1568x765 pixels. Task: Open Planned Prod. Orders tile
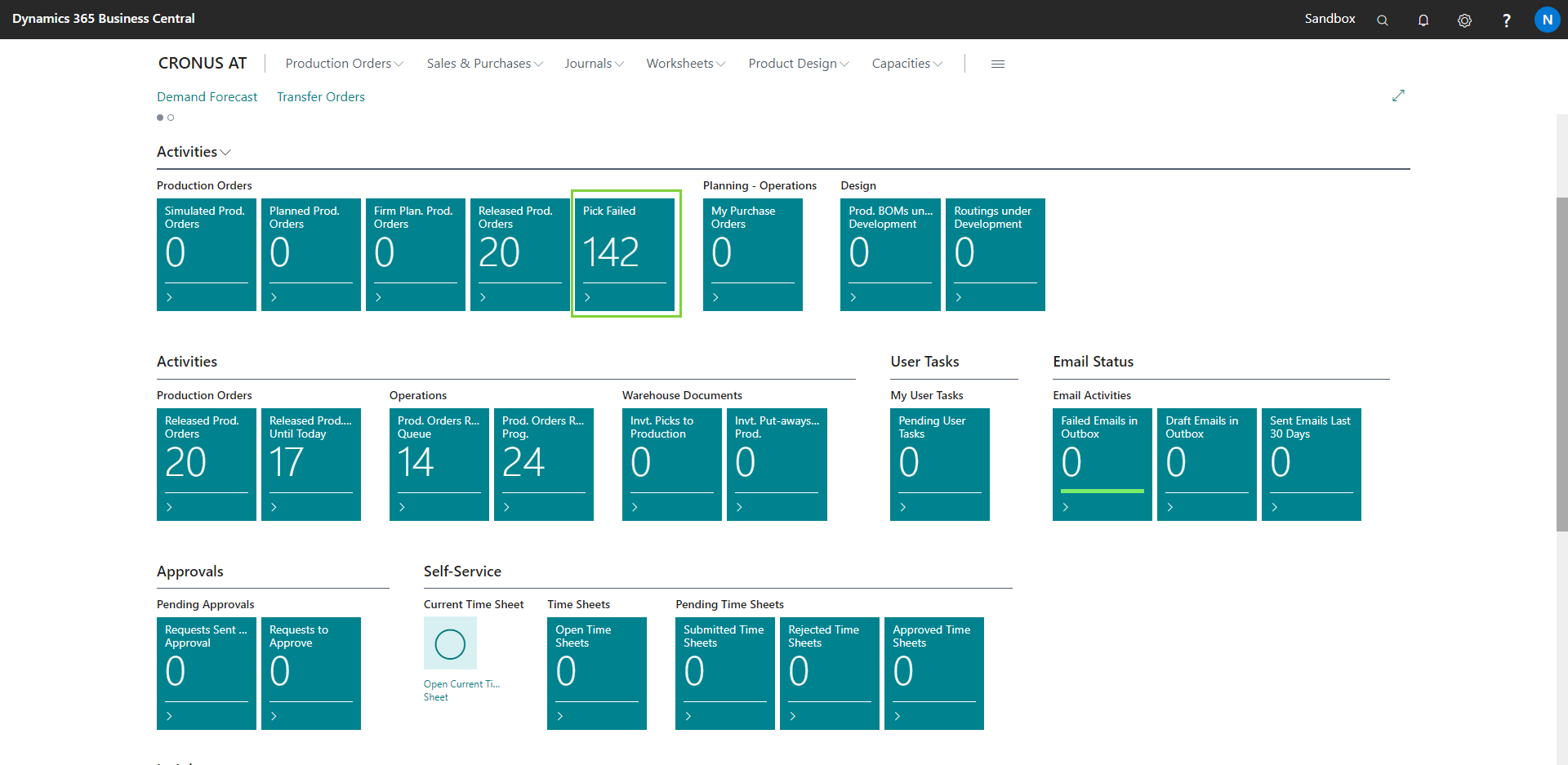(x=311, y=255)
